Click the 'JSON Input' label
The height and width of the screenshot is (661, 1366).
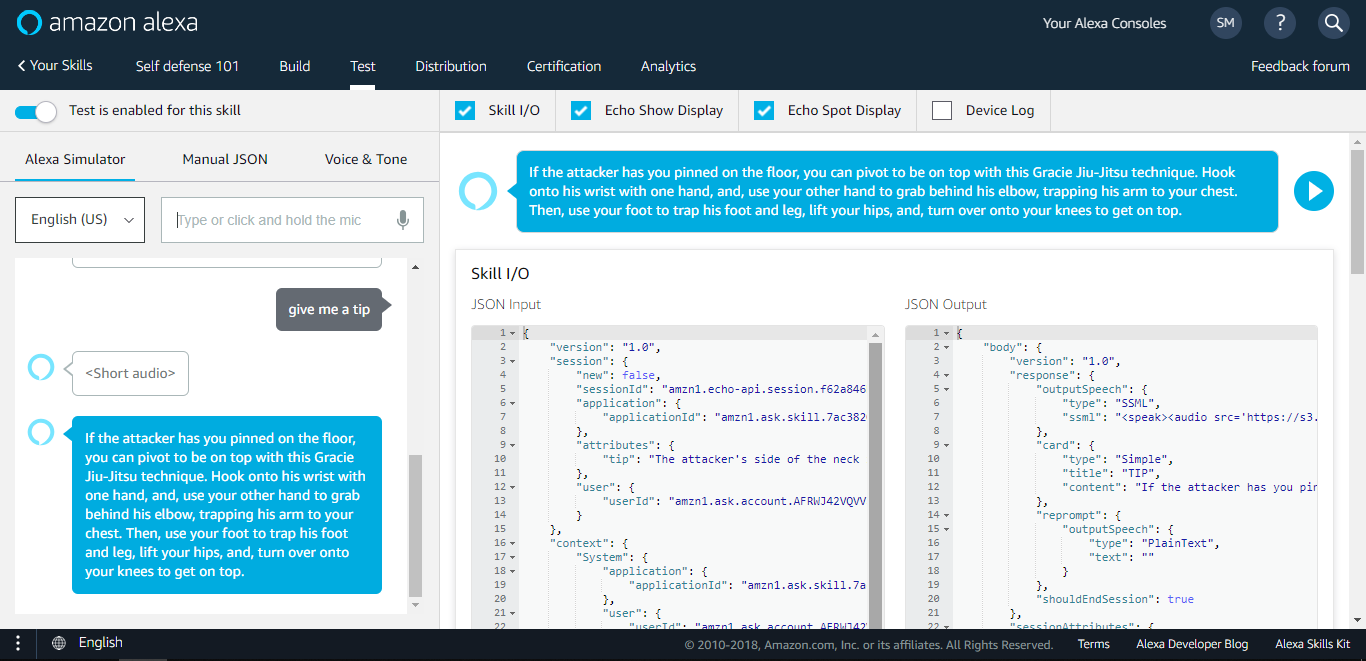point(506,304)
